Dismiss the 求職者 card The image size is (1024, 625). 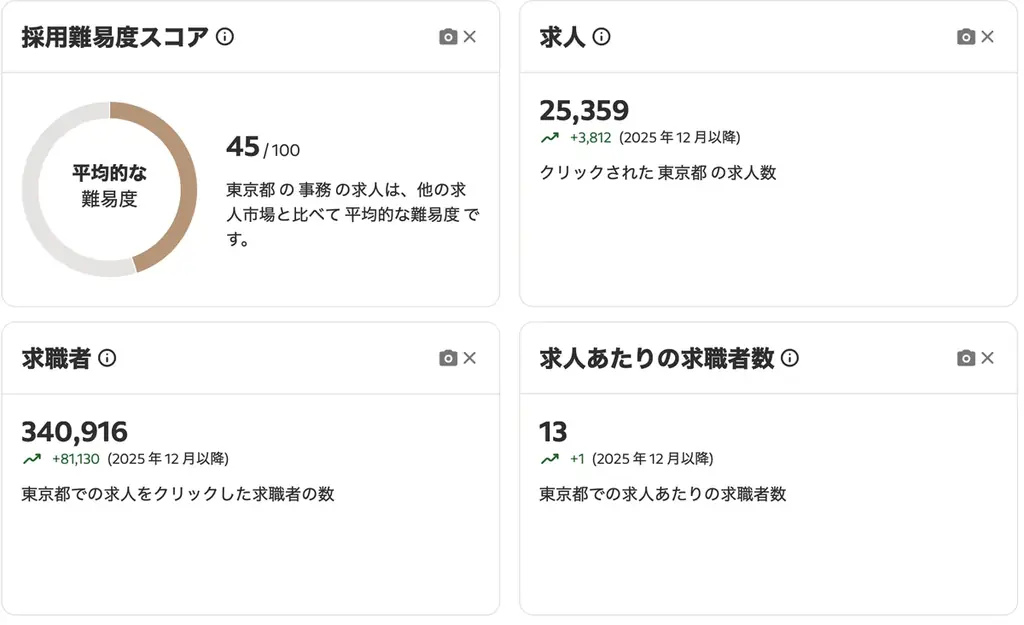click(468, 358)
